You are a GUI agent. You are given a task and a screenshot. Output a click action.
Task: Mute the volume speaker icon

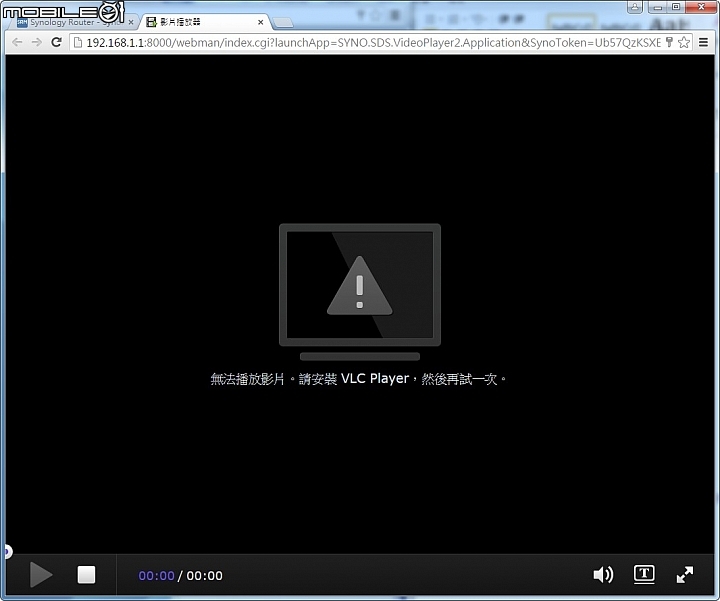pyautogui.click(x=603, y=574)
